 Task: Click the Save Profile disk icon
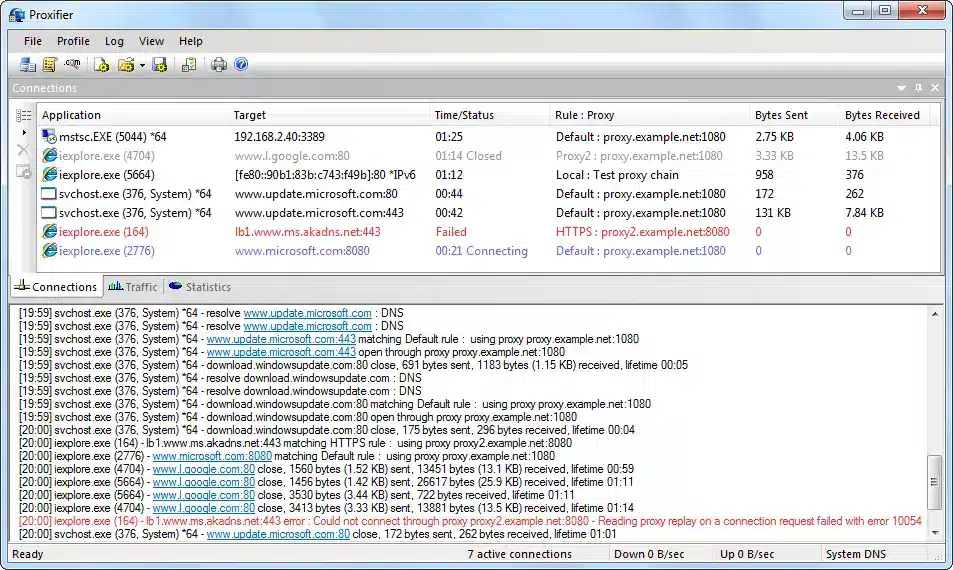pyautogui.click(x=159, y=65)
